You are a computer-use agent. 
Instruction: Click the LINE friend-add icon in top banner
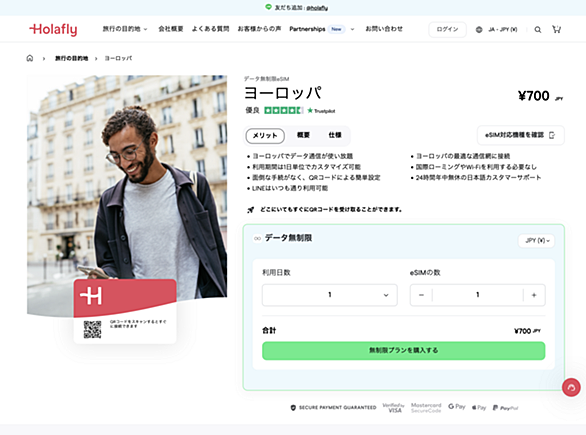tap(268, 7)
